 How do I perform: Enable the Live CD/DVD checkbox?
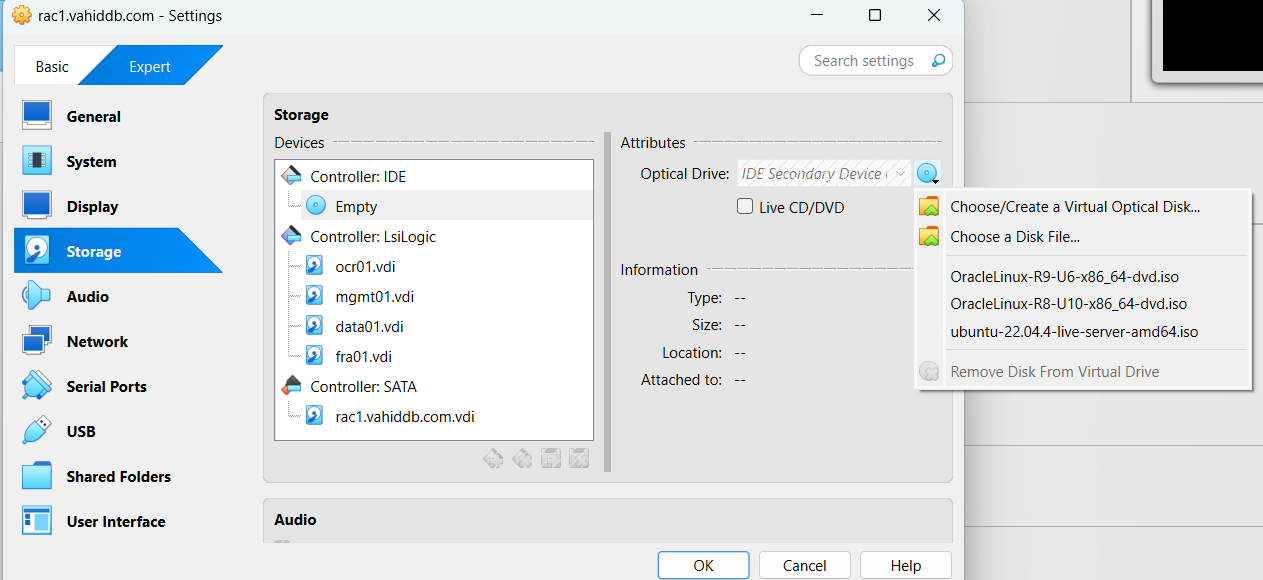point(745,207)
